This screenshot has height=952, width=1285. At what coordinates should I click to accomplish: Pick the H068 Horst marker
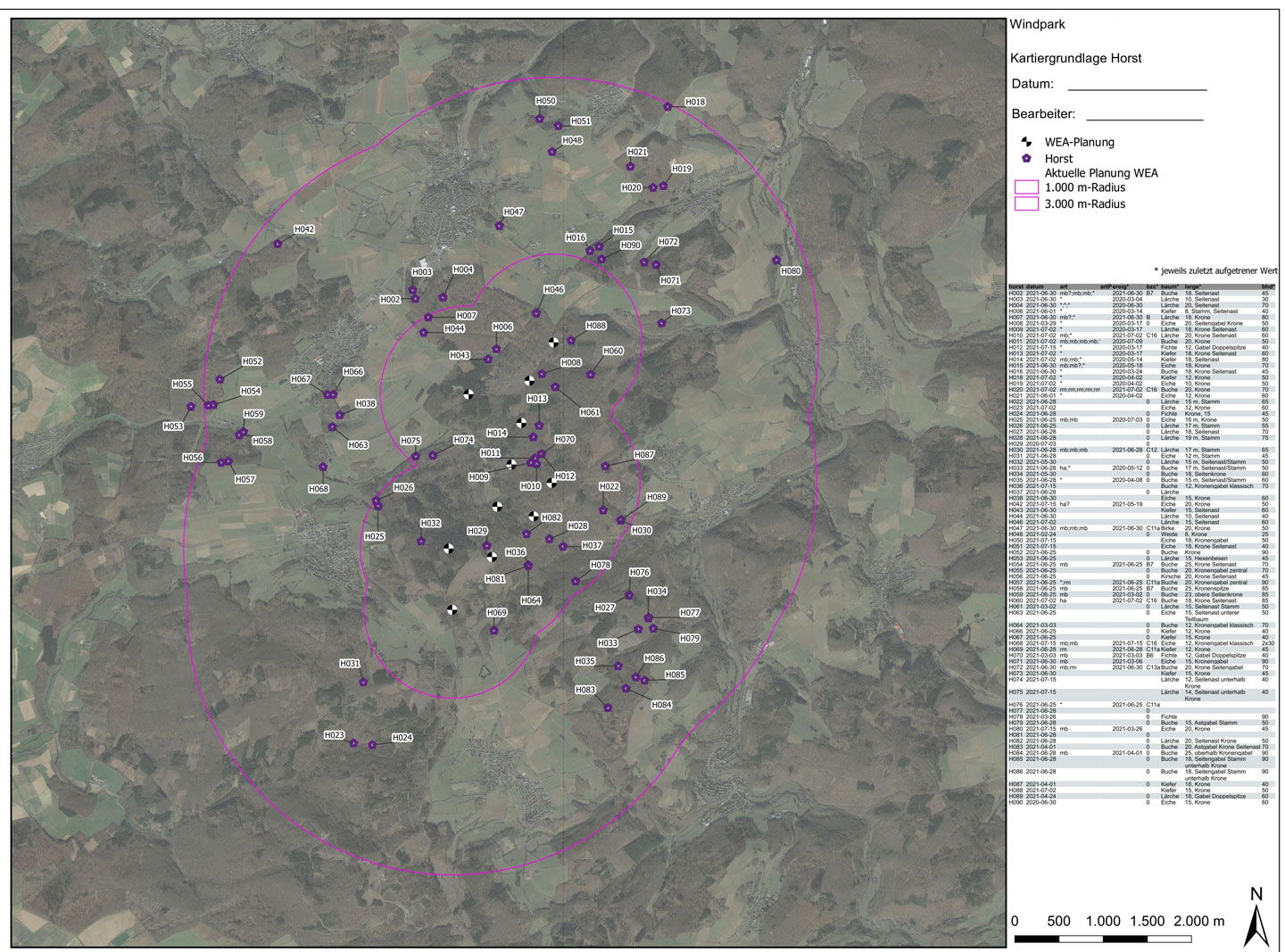point(323,467)
